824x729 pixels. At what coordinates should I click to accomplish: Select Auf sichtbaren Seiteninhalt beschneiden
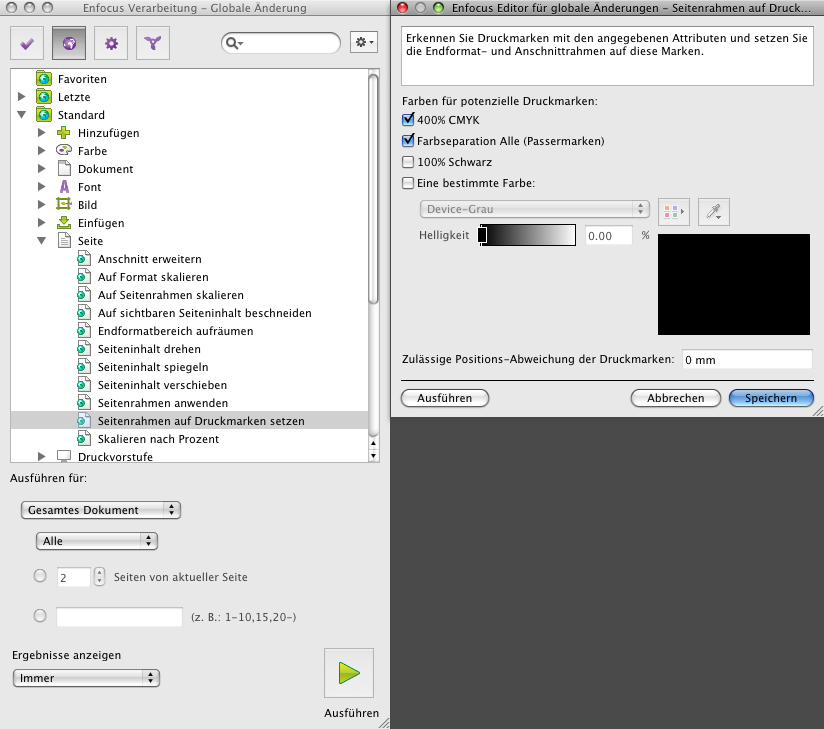coord(204,313)
